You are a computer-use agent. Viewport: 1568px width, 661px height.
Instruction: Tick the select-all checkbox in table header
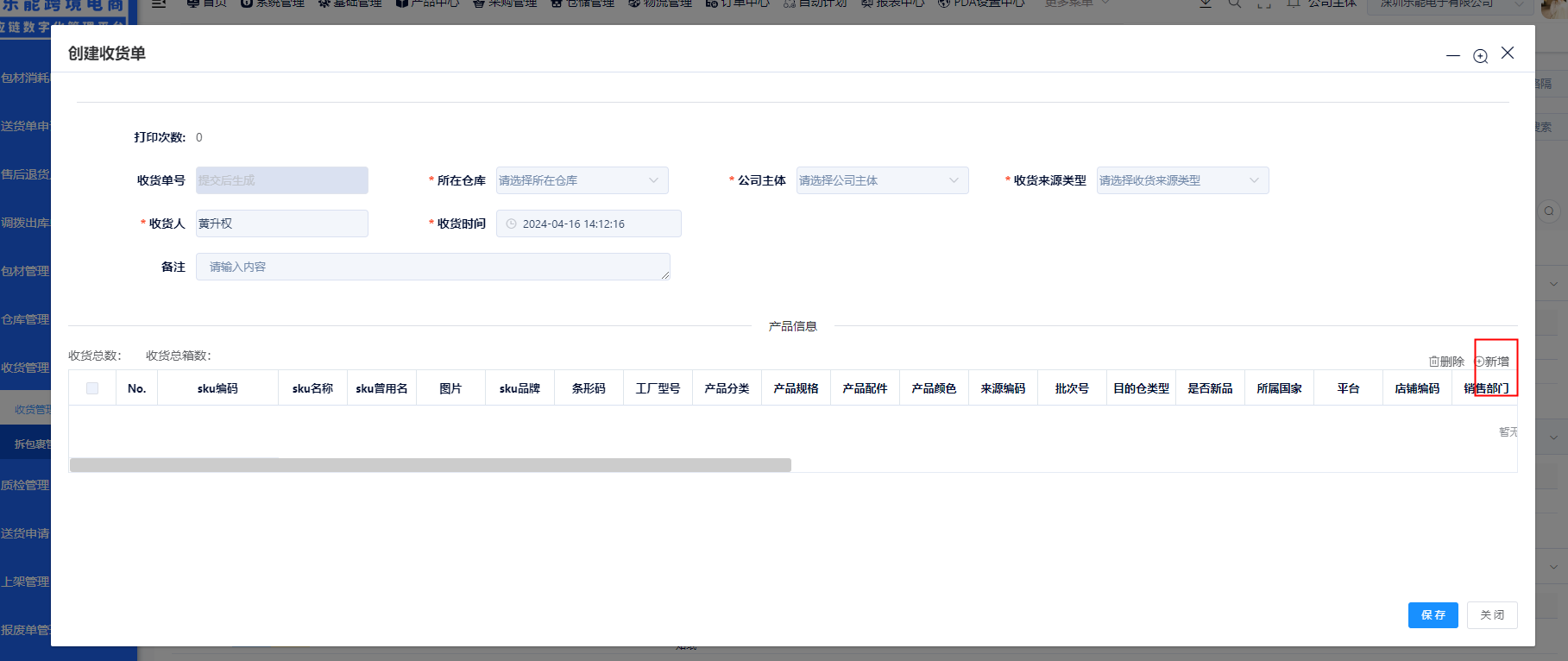(92, 388)
